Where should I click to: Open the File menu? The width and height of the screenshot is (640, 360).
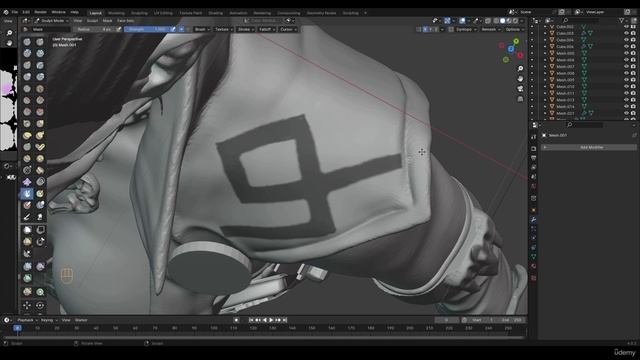click(x=15, y=12)
